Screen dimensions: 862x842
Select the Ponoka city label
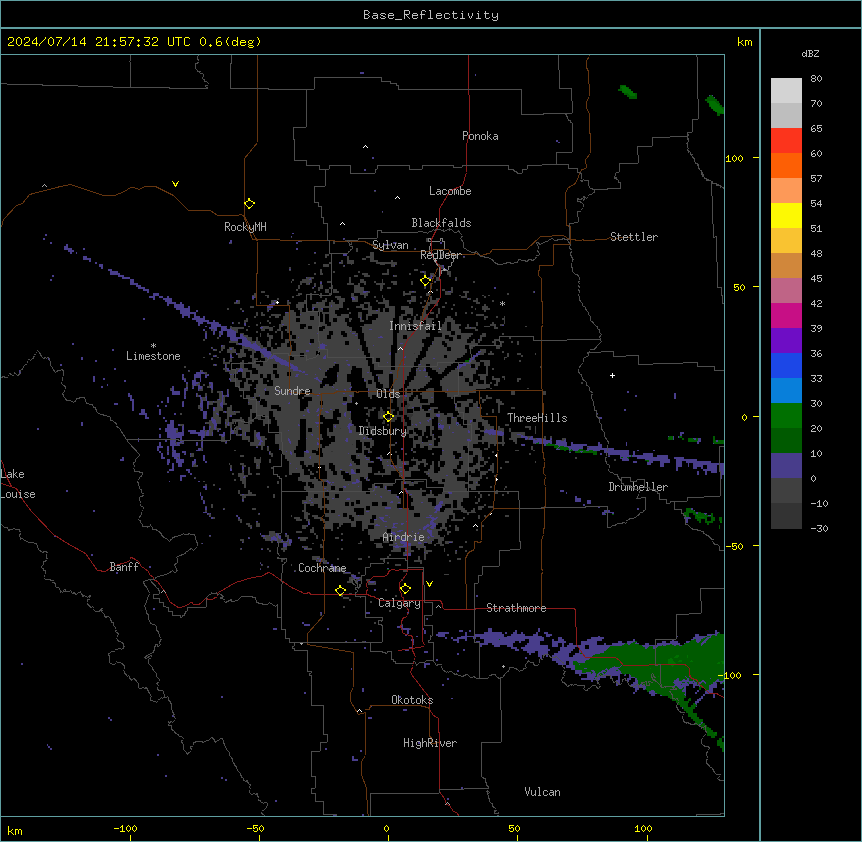point(480,136)
